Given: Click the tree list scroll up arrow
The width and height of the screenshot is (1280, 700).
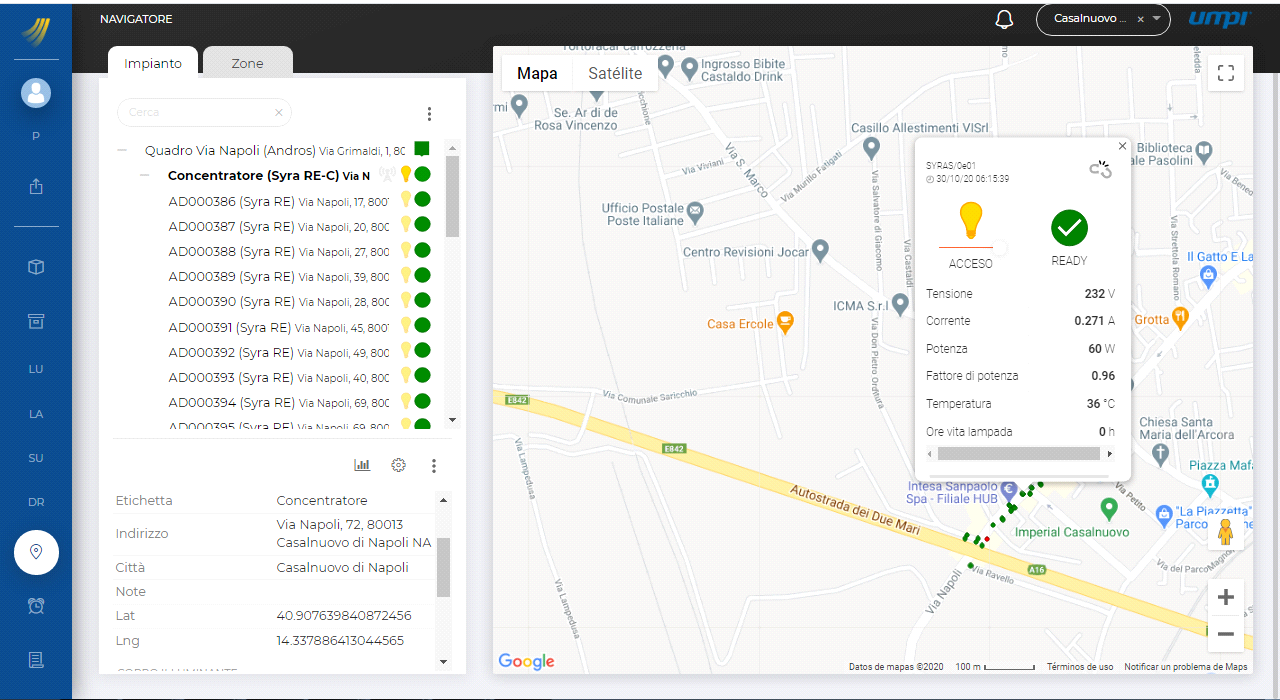Looking at the screenshot, I should (x=452, y=146).
